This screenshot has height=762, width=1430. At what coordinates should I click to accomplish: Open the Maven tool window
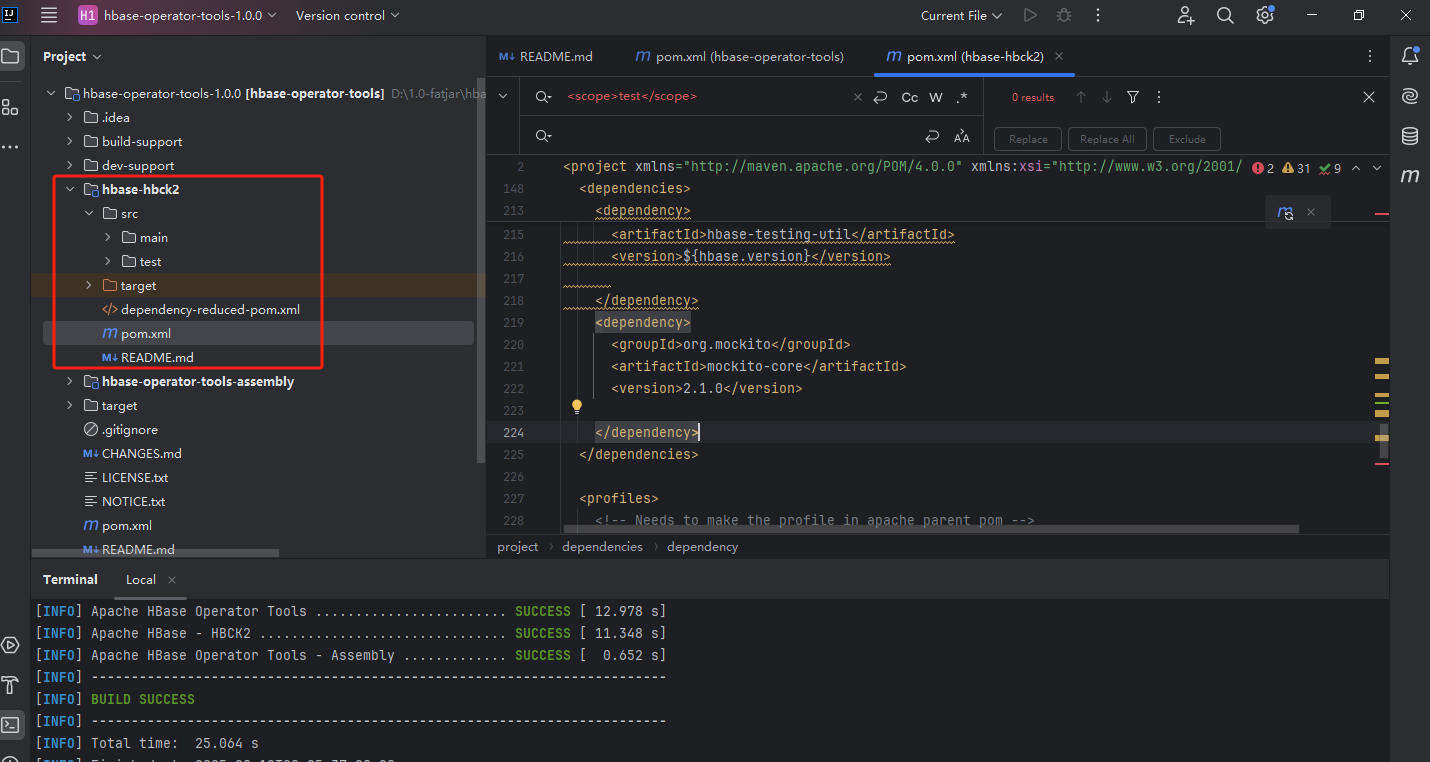coord(1410,176)
